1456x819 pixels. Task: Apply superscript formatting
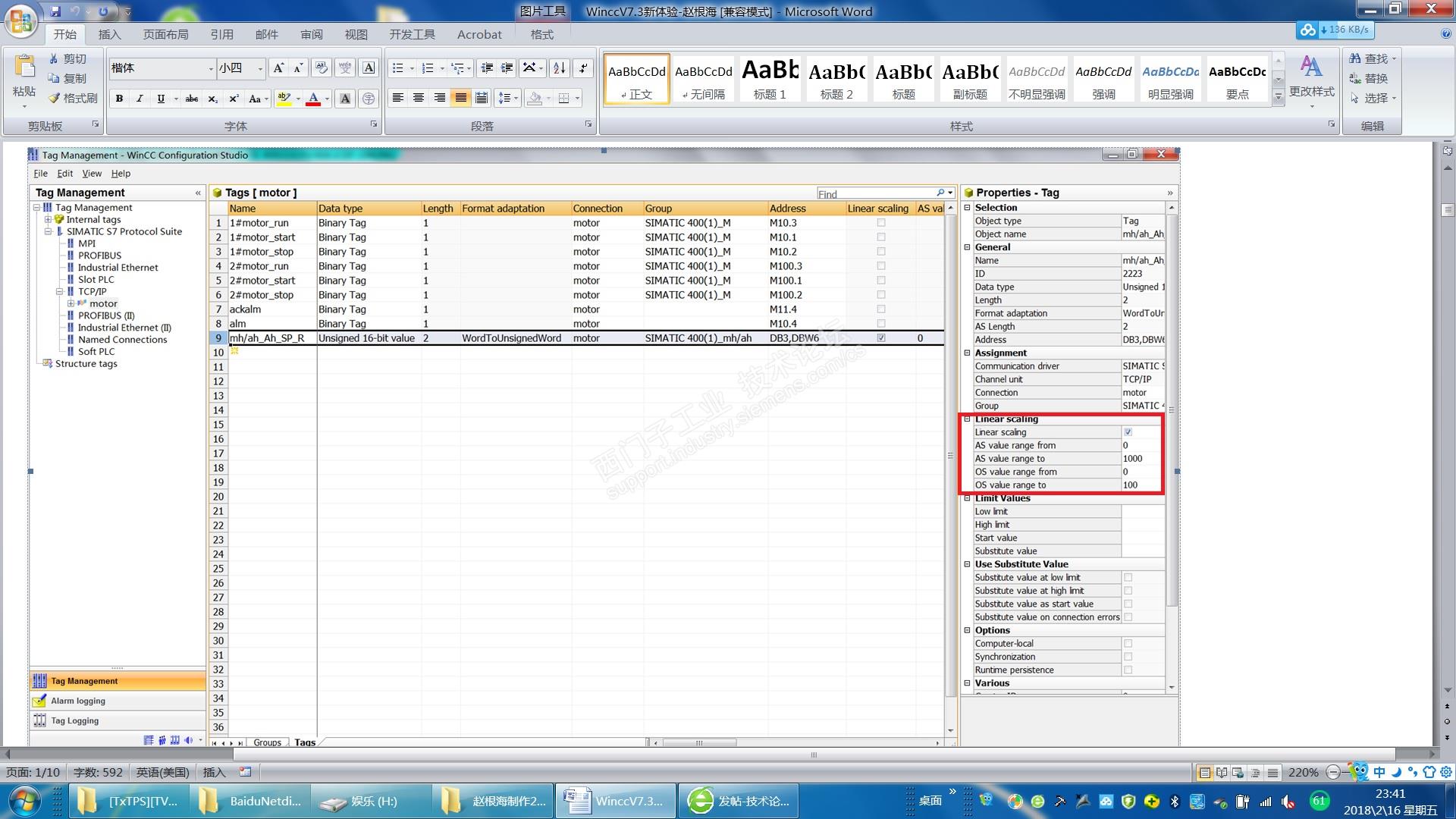click(x=234, y=99)
